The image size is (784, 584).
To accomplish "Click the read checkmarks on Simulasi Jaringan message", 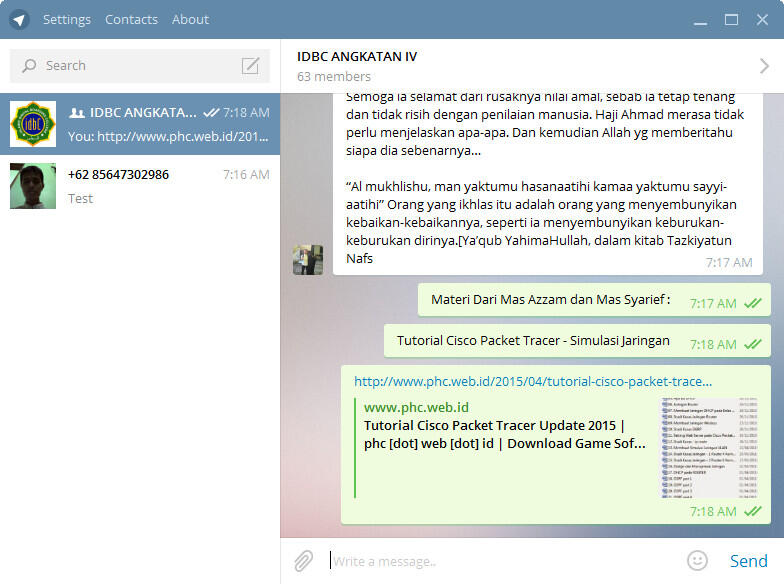I will [x=752, y=344].
